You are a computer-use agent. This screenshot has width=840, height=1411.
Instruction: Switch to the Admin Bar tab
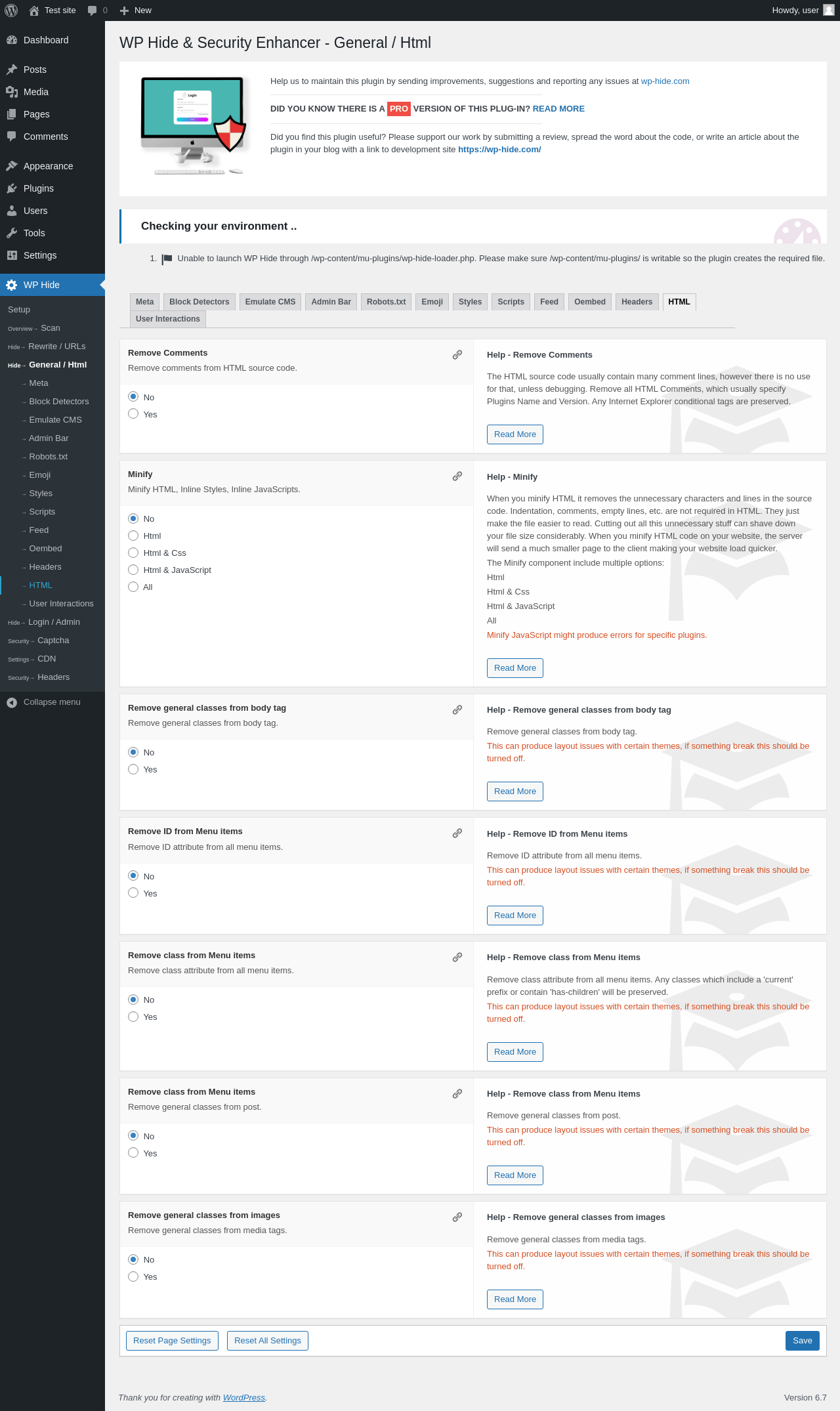coord(331,302)
